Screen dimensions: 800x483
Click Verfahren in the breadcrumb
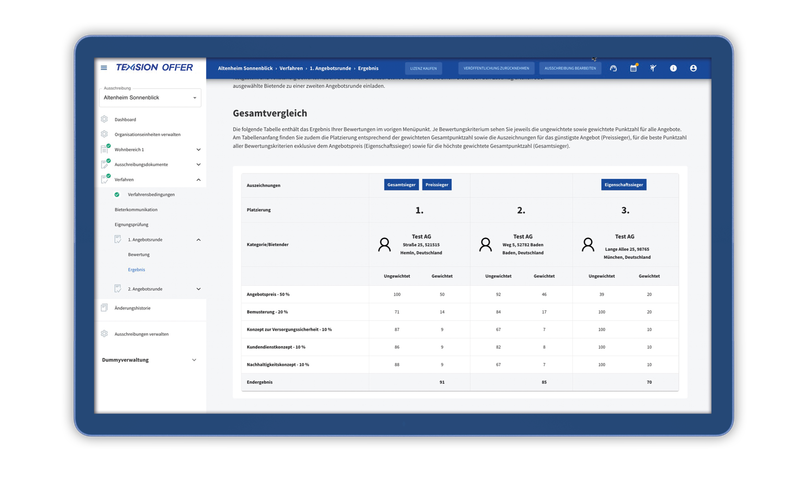point(291,68)
